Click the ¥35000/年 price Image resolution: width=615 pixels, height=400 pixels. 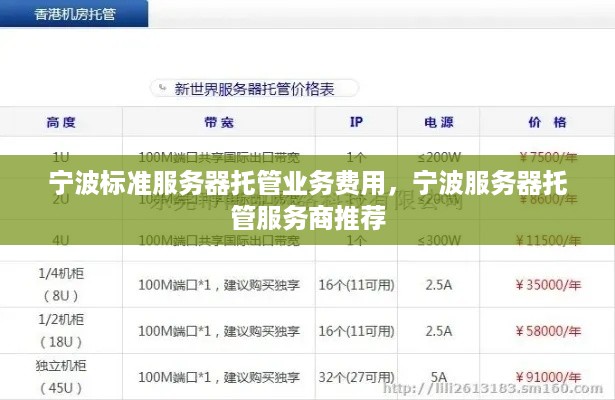coord(548,285)
